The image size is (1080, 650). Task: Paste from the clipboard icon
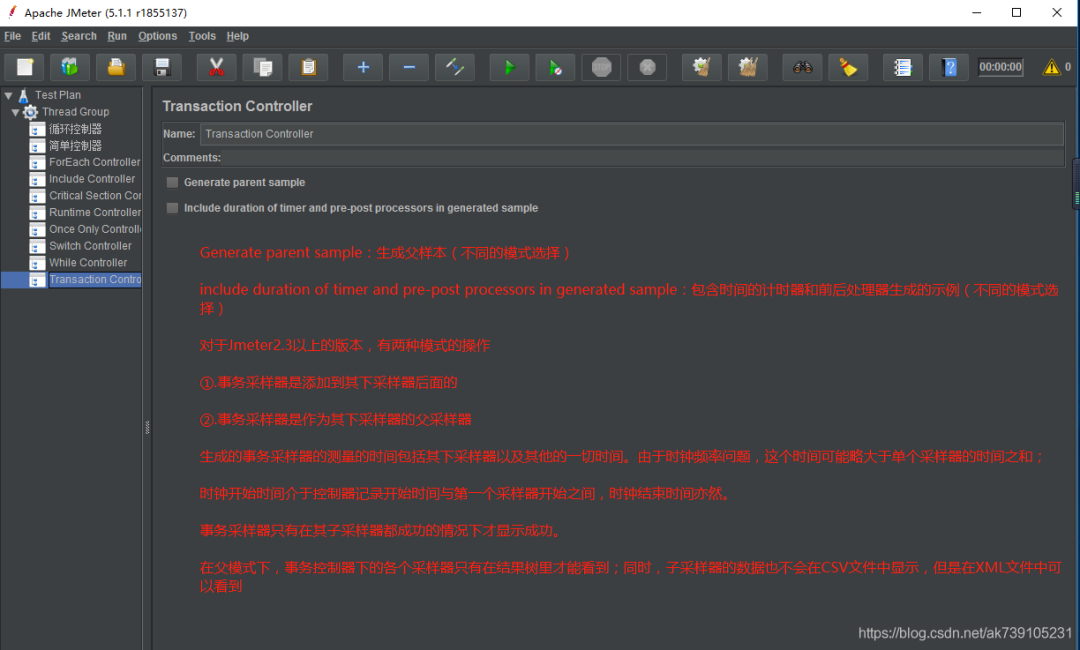[308, 67]
